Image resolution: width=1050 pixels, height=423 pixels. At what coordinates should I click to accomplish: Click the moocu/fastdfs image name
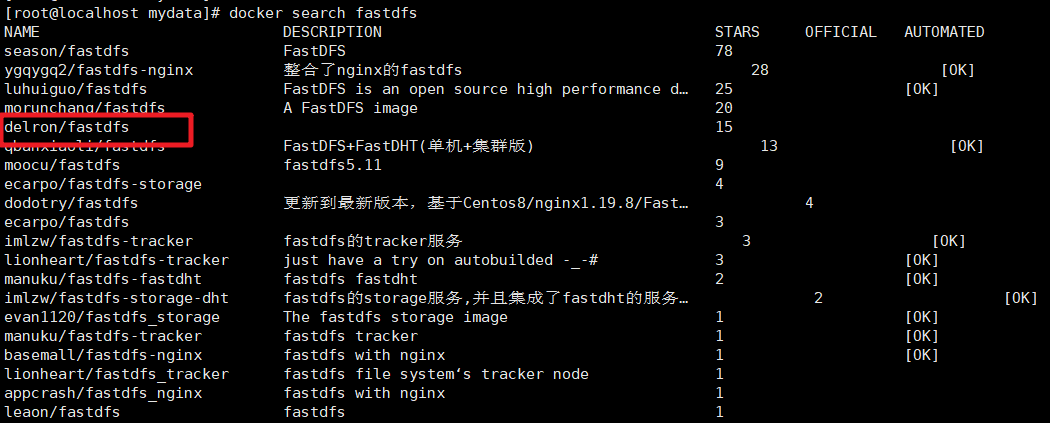pyautogui.click(x=62, y=165)
